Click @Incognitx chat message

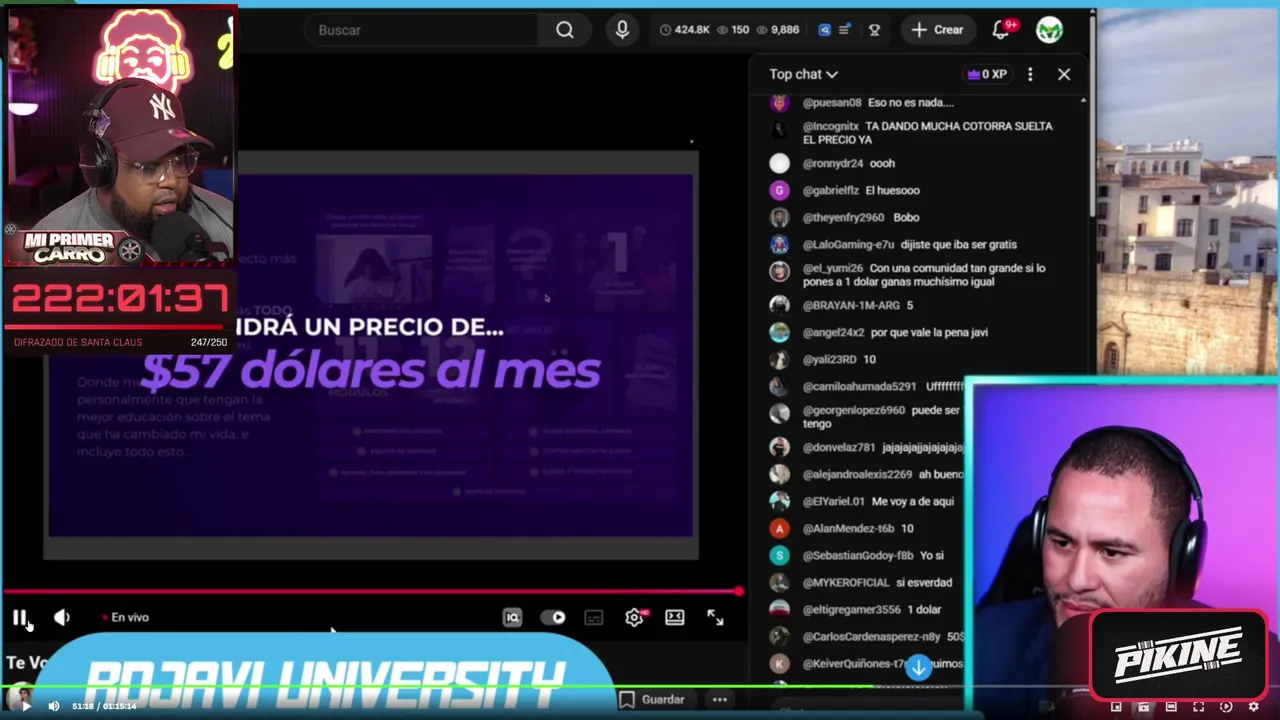point(927,133)
